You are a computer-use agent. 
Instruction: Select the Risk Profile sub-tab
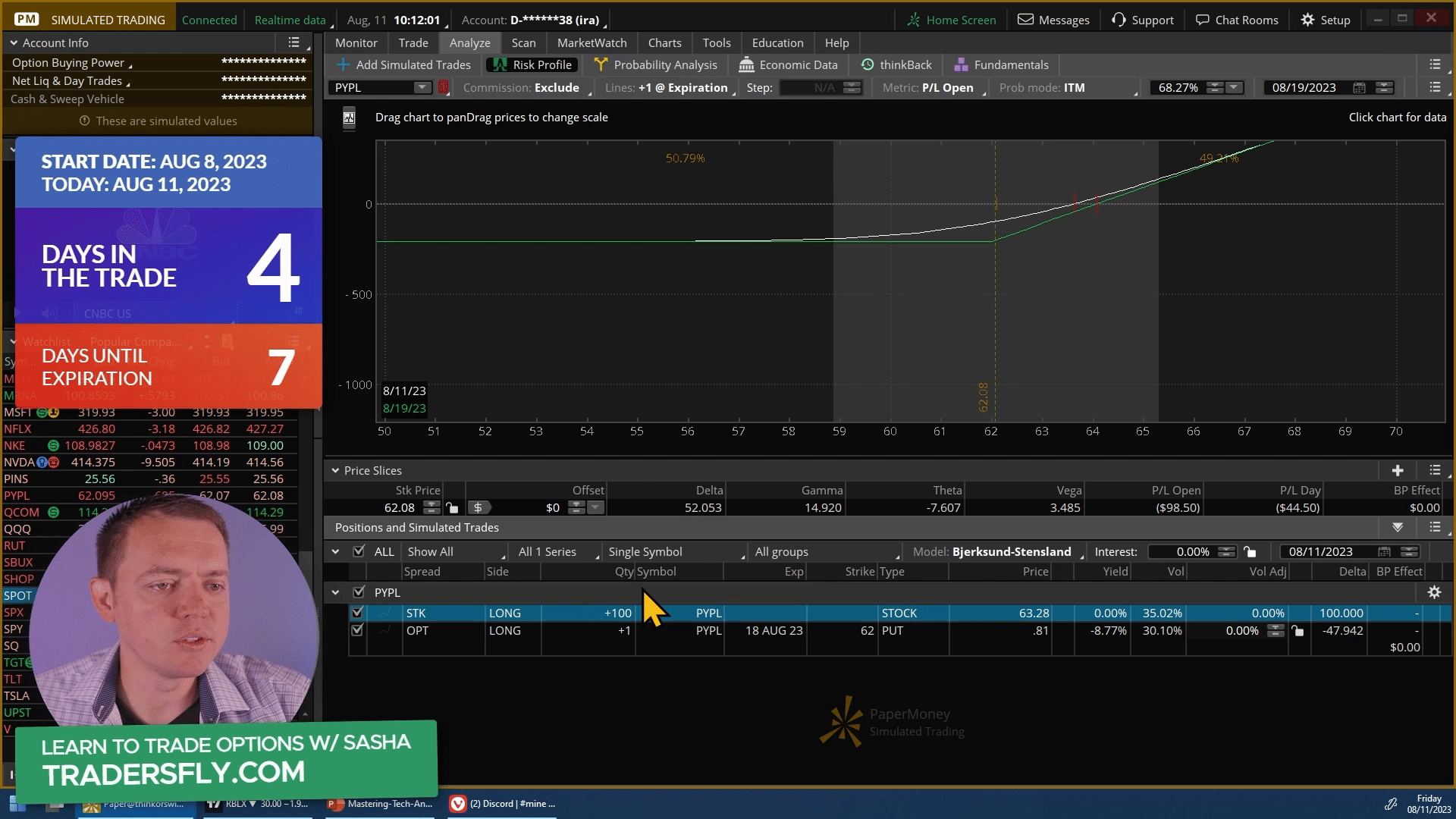coord(532,65)
